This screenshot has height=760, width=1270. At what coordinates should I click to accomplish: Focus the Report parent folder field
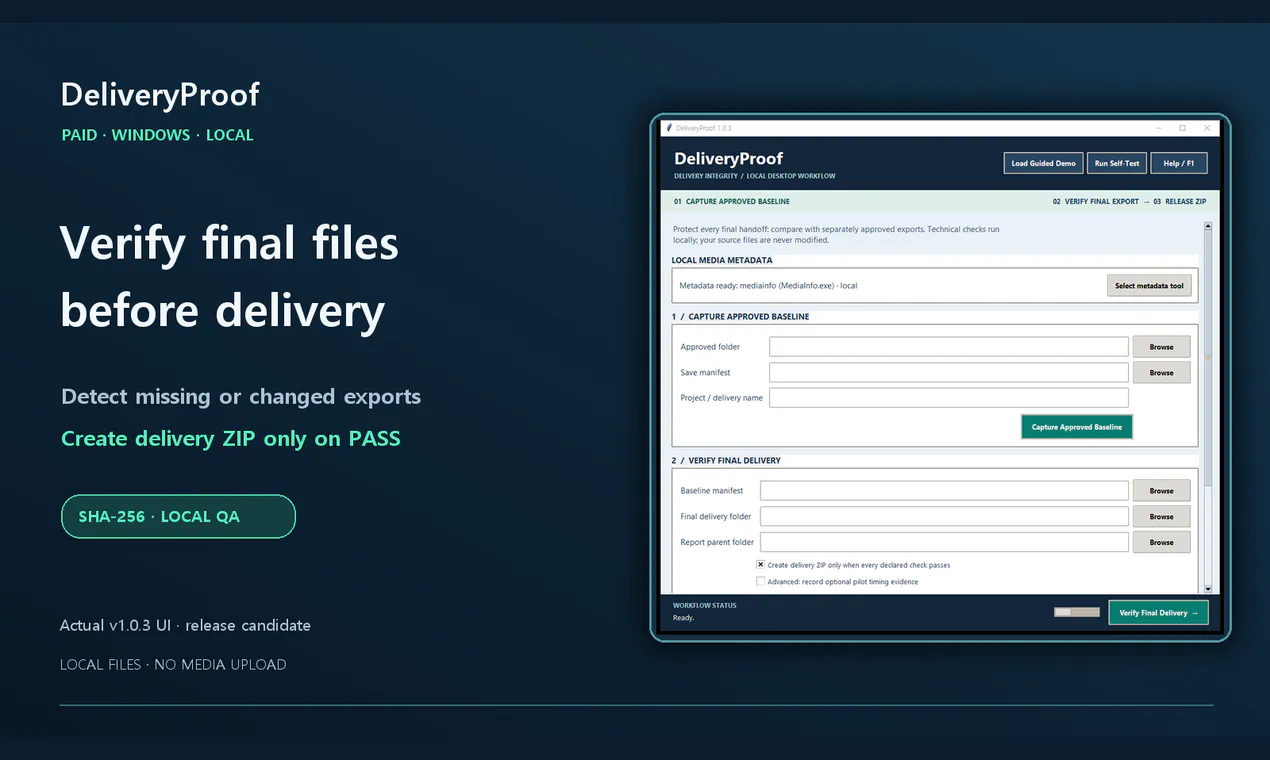945,542
